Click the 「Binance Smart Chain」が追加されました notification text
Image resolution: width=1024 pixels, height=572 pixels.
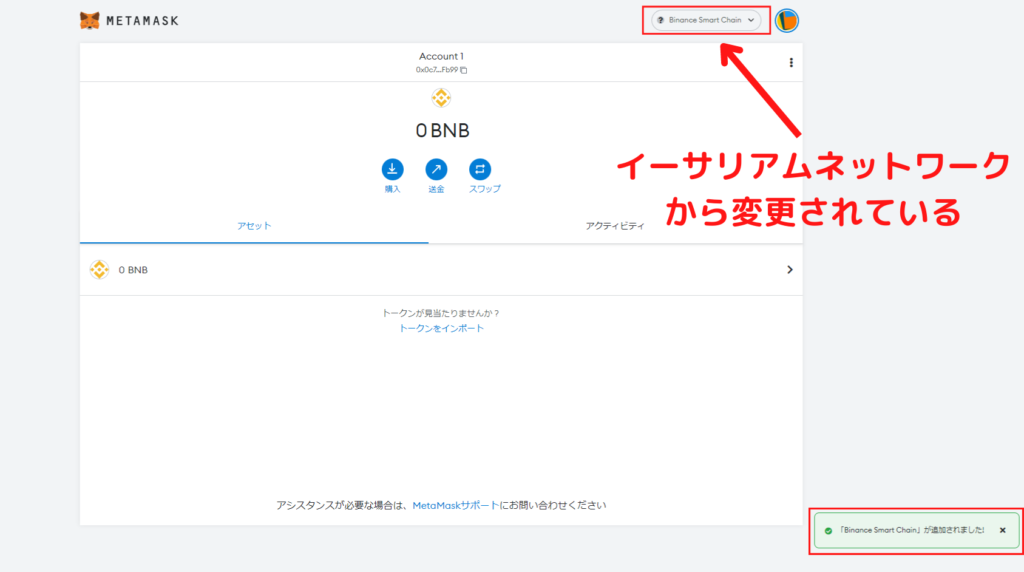coord(911,530)
